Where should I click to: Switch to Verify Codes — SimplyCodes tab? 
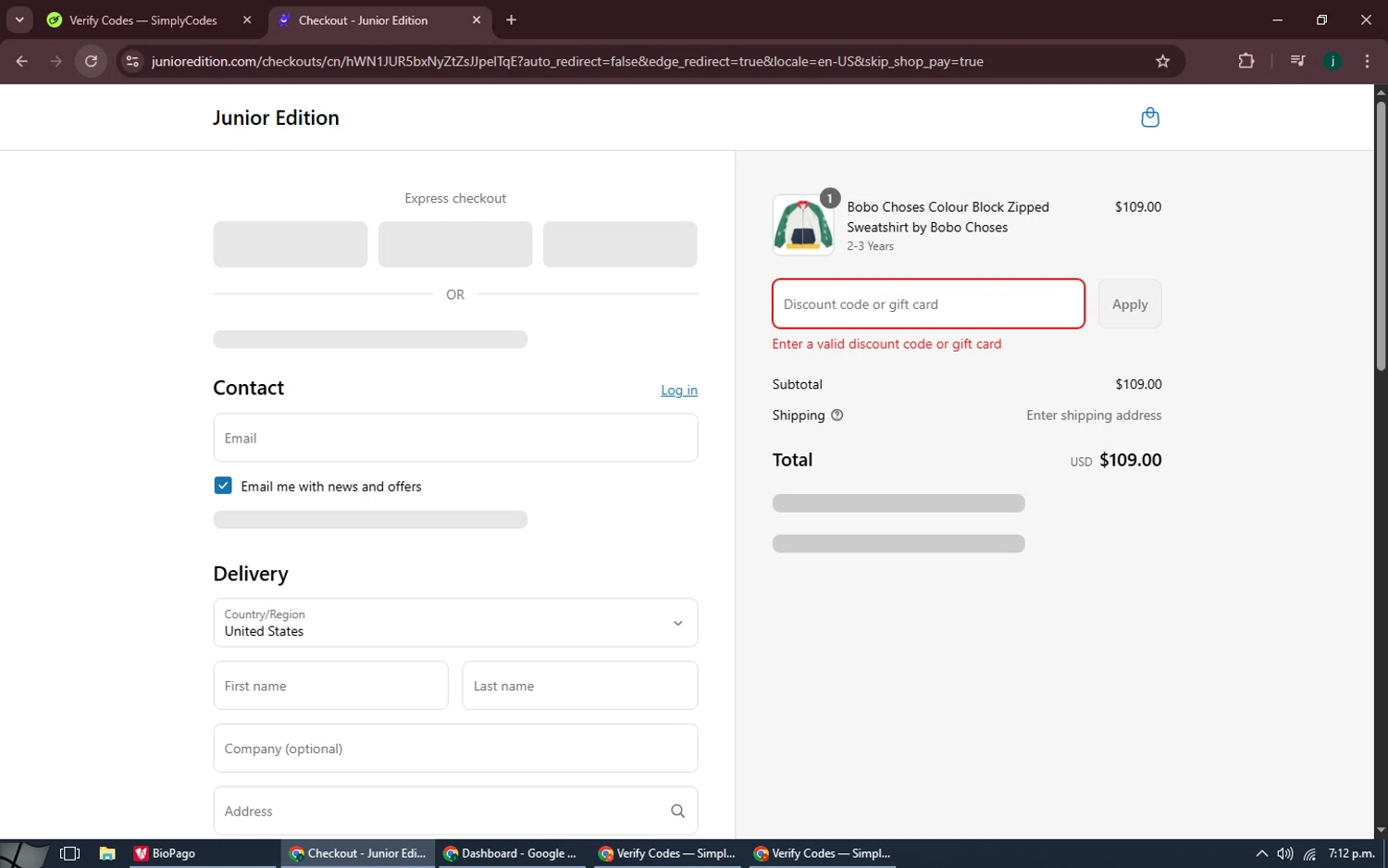[143, 20]
